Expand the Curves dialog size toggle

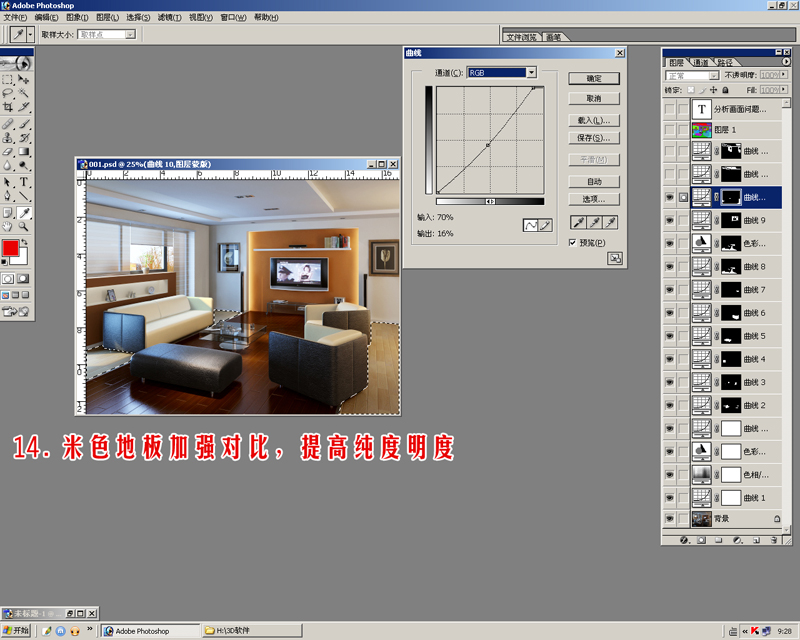(615, 258)
